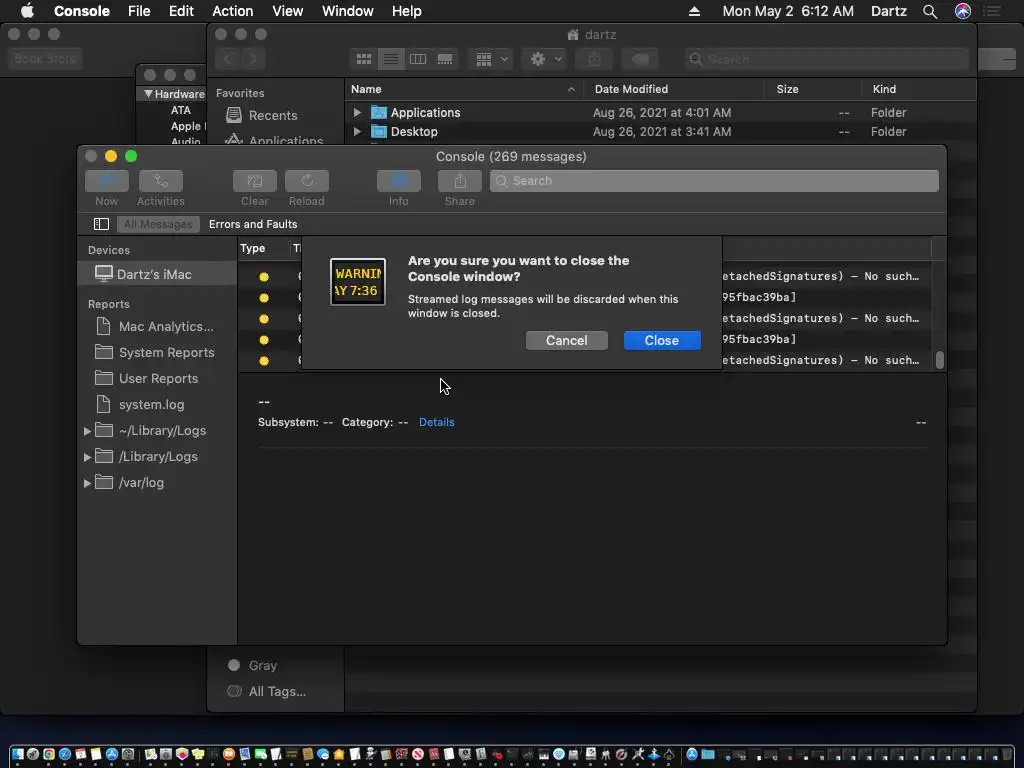This screenshot has width=1024, height=768.
Task: Expand the Applications folder row in Finder
Action: tap(357, 112)
